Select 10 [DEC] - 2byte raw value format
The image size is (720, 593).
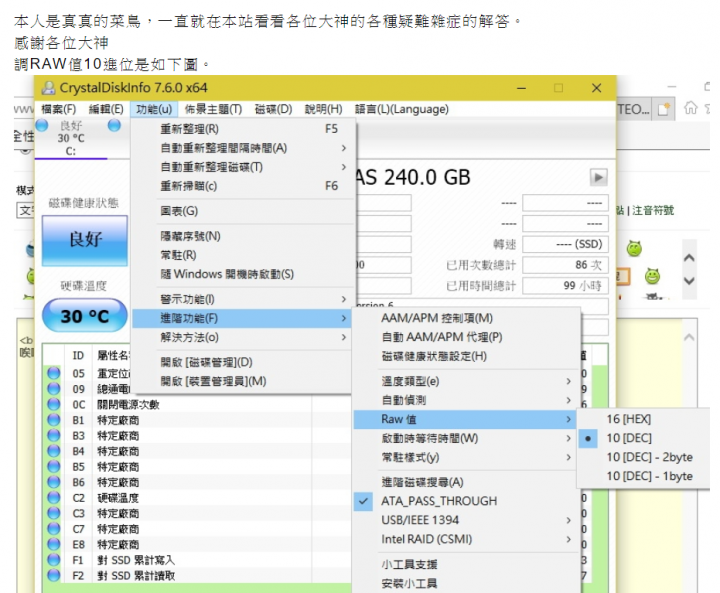coord(643,457)
